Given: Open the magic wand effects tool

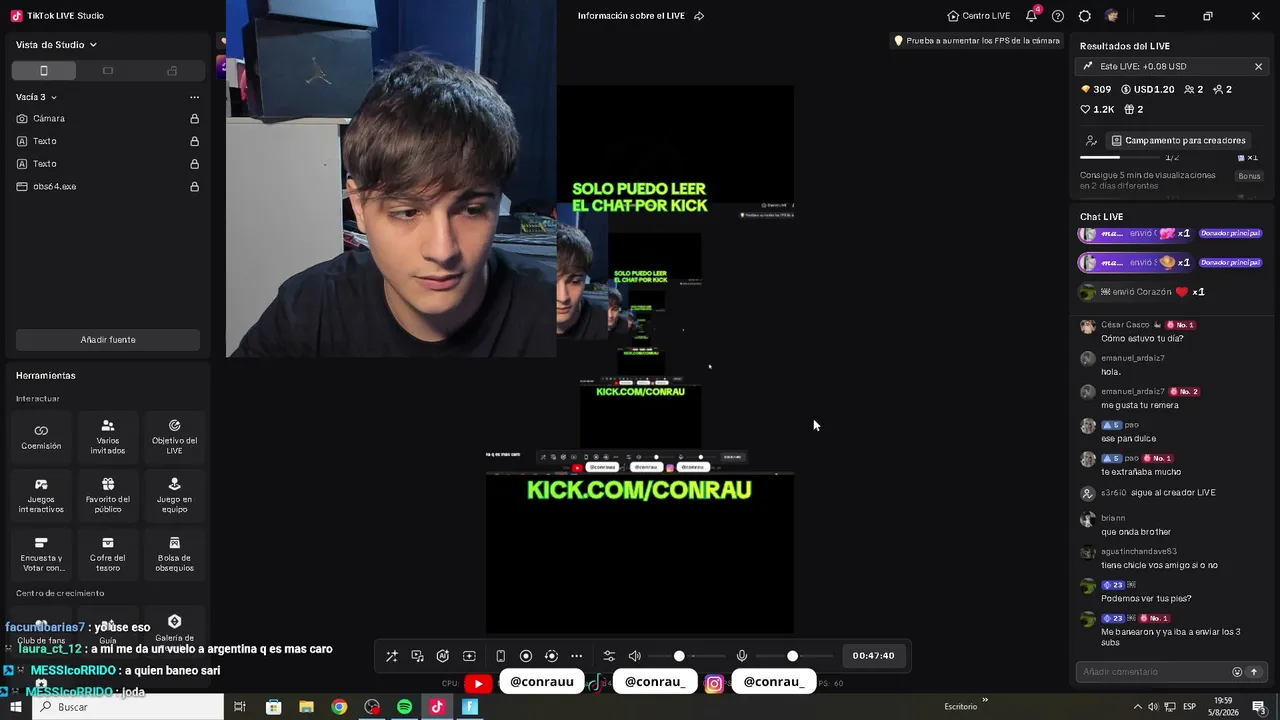Looking at the screenshot, I should pyautogui.click(x=391, y=656).
